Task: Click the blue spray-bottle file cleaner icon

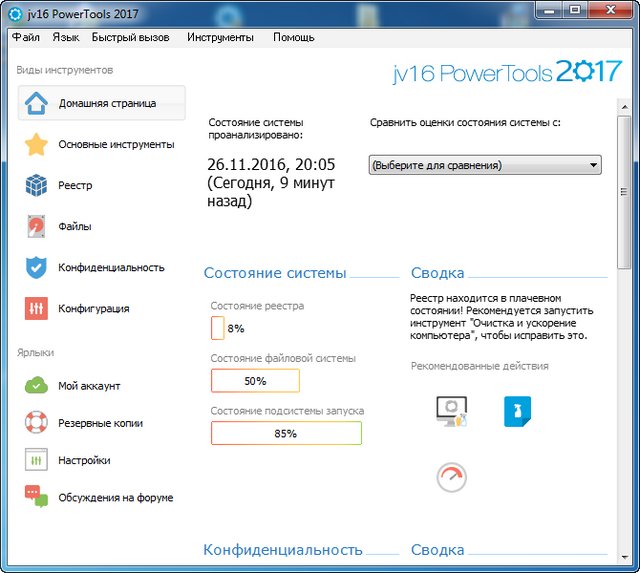Action: point(517,411)
